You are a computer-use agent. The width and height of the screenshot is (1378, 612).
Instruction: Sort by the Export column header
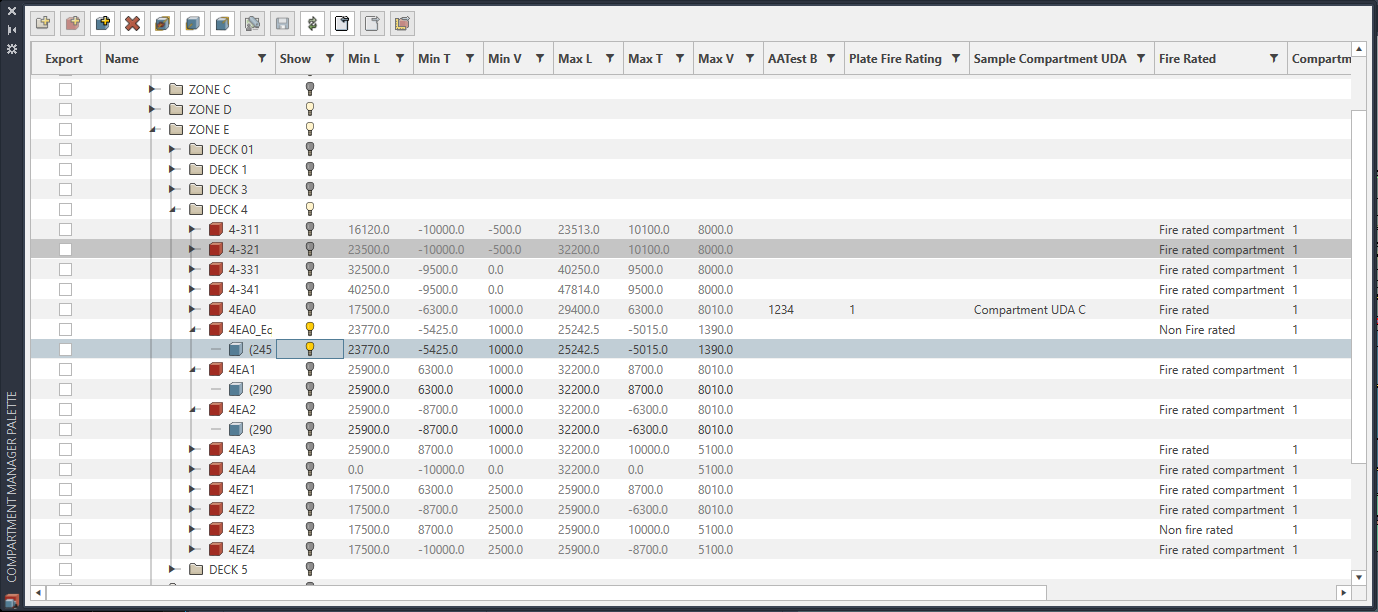pos(64,59)
